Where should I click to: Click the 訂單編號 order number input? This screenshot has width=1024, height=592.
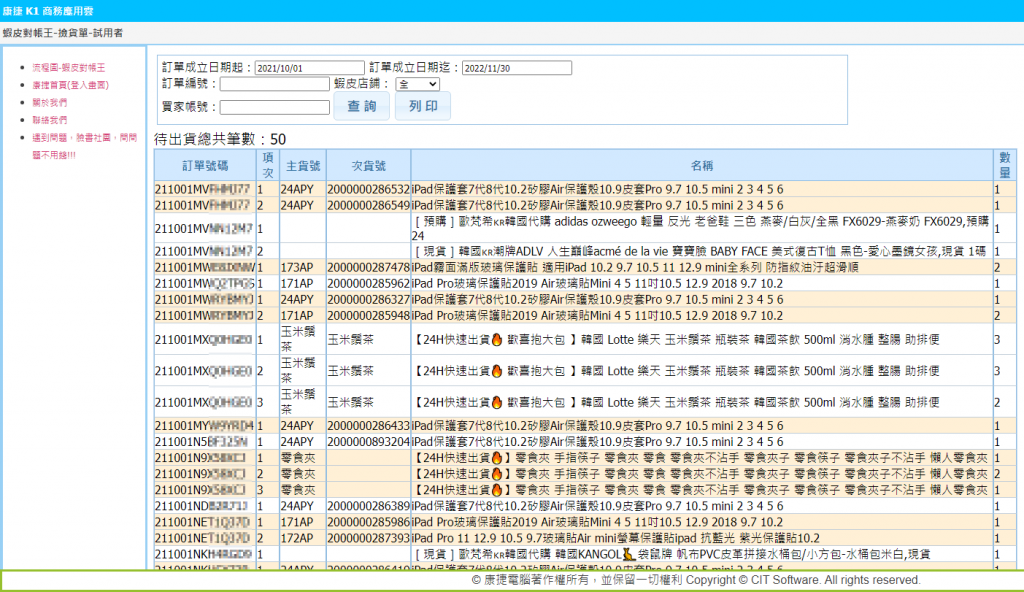pos(273,84)
